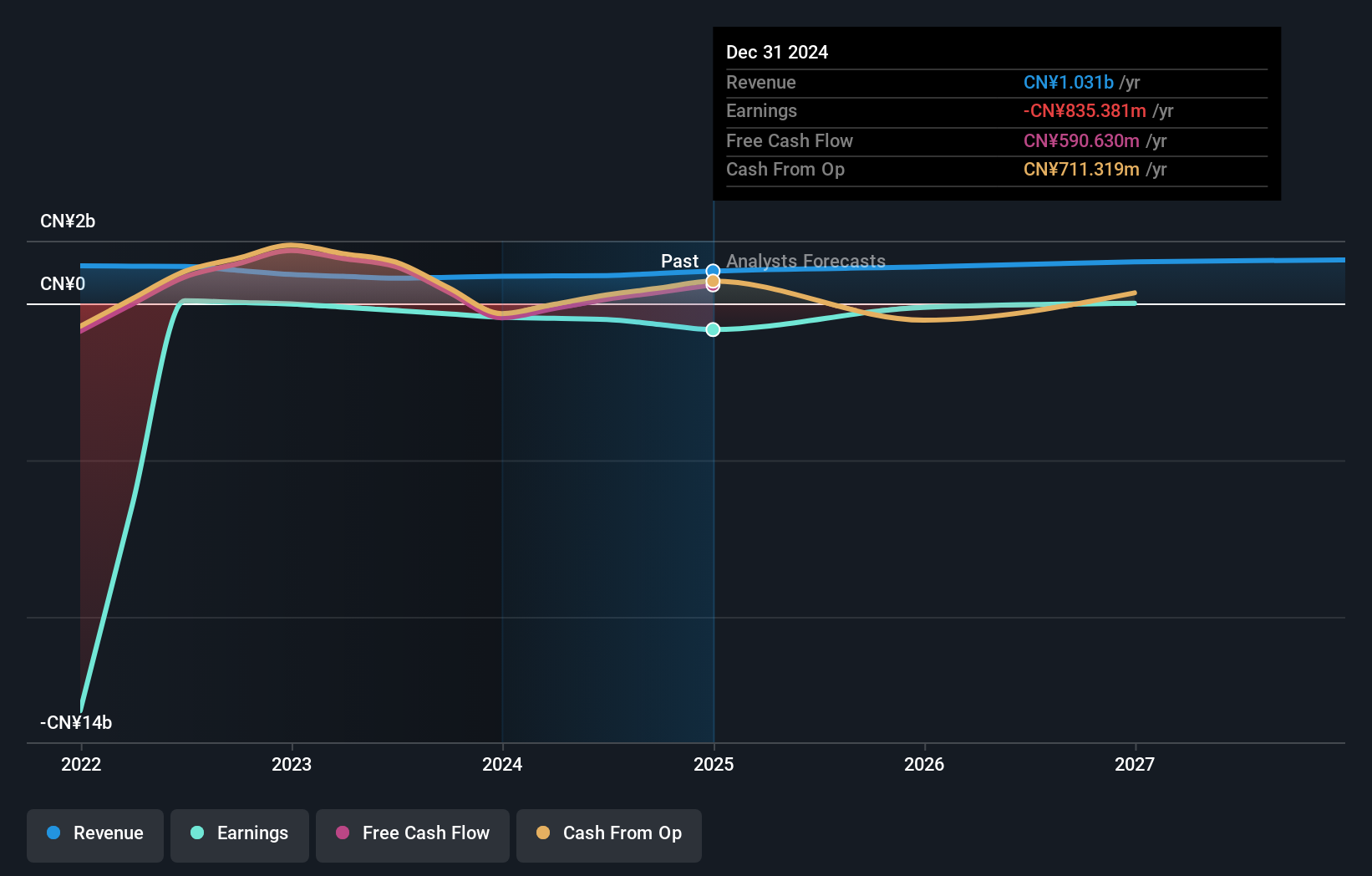
Task: Hide the Free Cash Flow series
Action: pos(413,834)
